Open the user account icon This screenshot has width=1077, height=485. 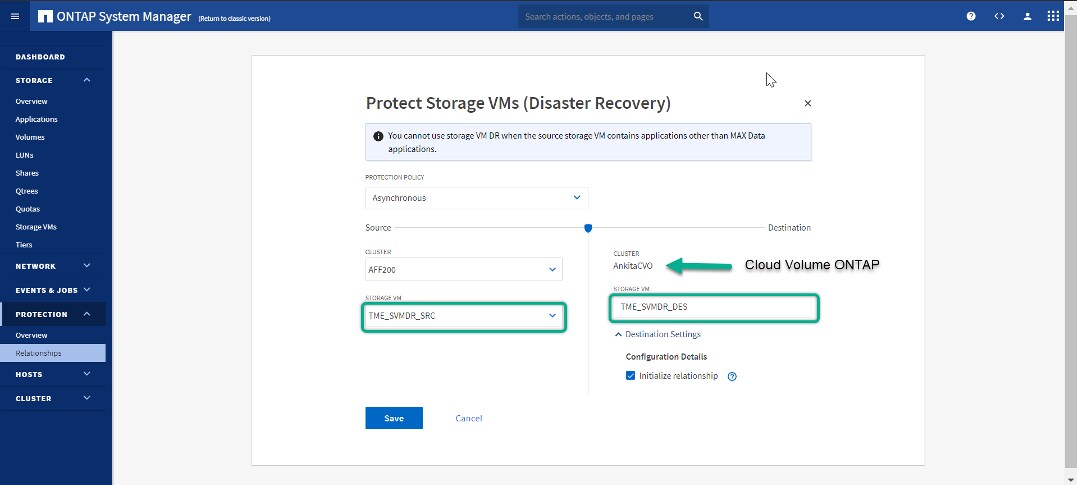tap(1027, 16)
